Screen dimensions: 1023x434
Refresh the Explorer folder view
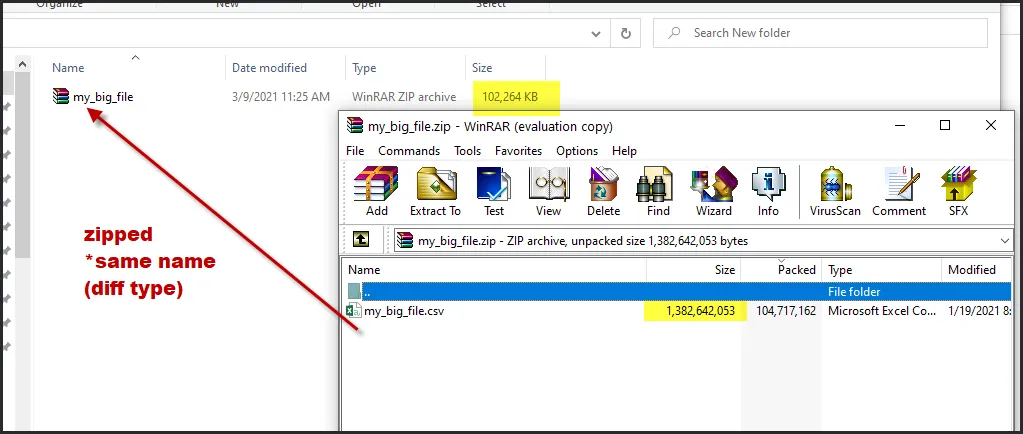(626, 33)
